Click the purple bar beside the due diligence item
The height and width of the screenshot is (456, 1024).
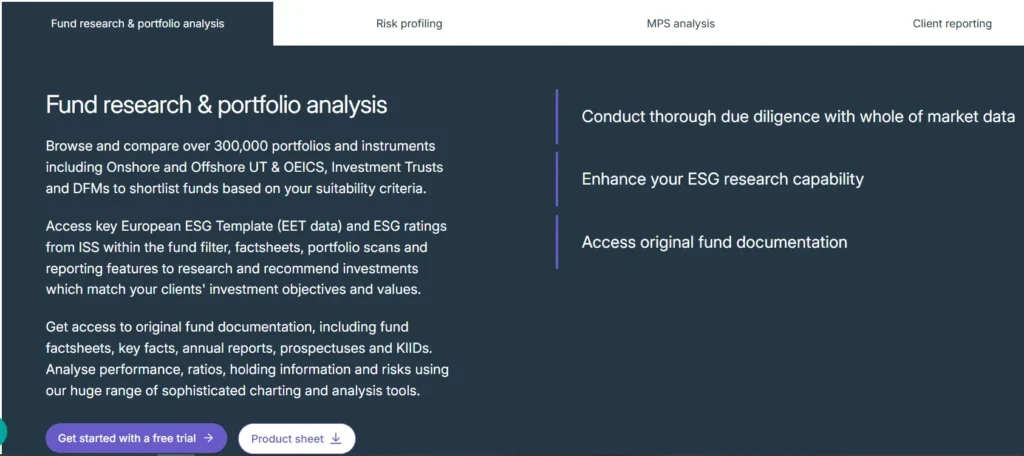(557, 117)
